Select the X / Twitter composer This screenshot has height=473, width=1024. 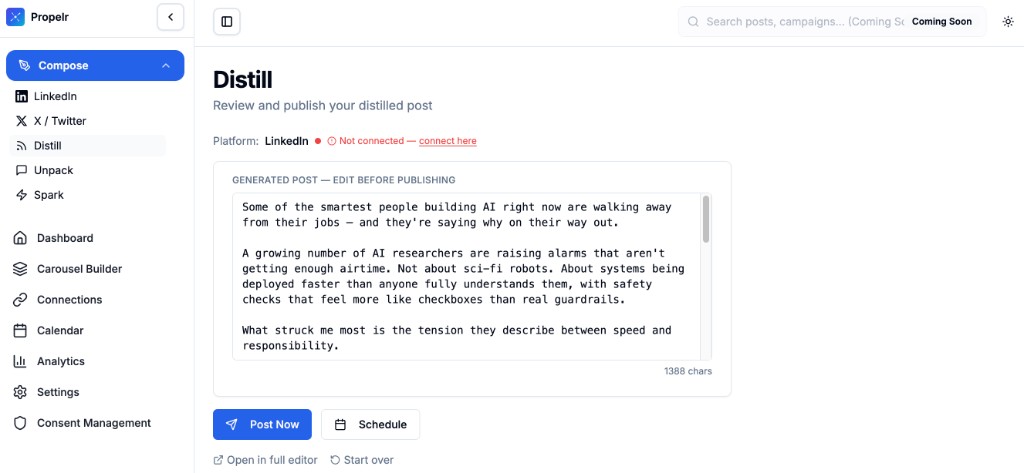pyautogui.click(x=59, y=121)
